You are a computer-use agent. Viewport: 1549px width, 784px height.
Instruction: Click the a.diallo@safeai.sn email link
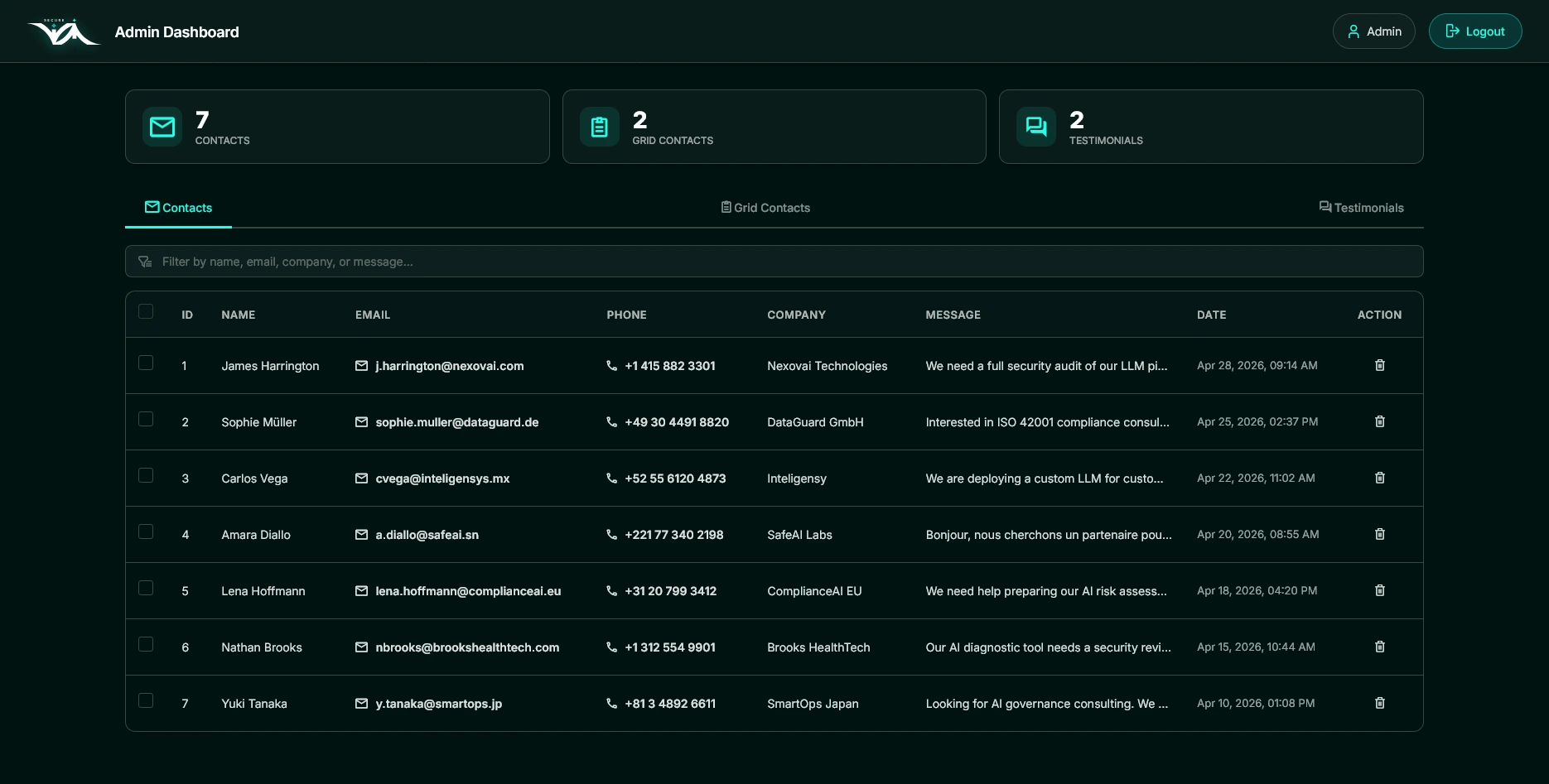point(427,535)
